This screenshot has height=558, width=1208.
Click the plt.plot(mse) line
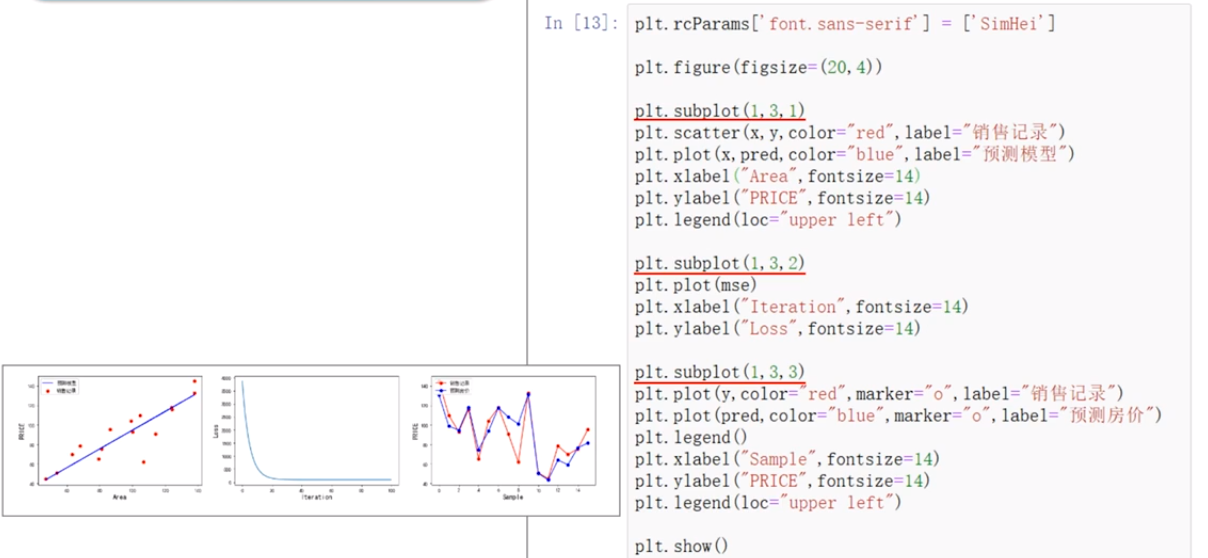[695, 285]
